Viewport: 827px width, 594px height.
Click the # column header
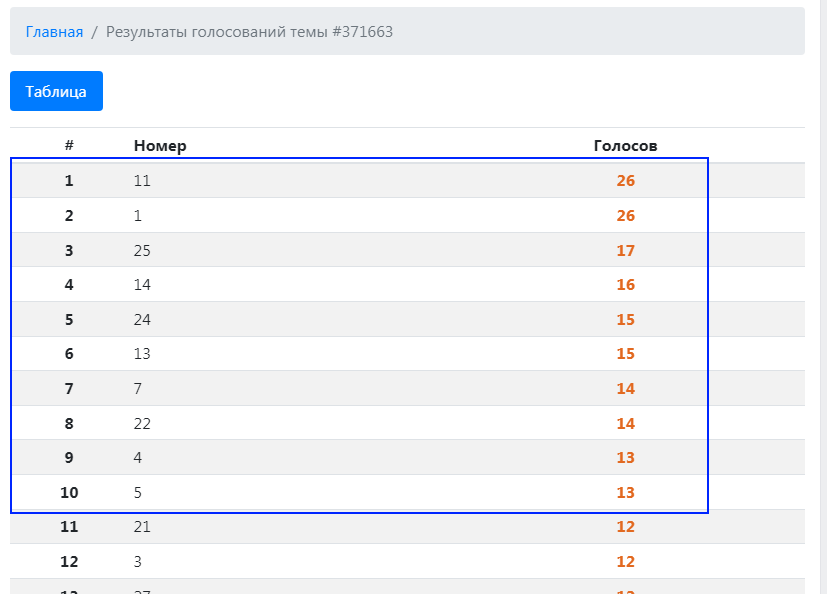[x=69, y=146]
